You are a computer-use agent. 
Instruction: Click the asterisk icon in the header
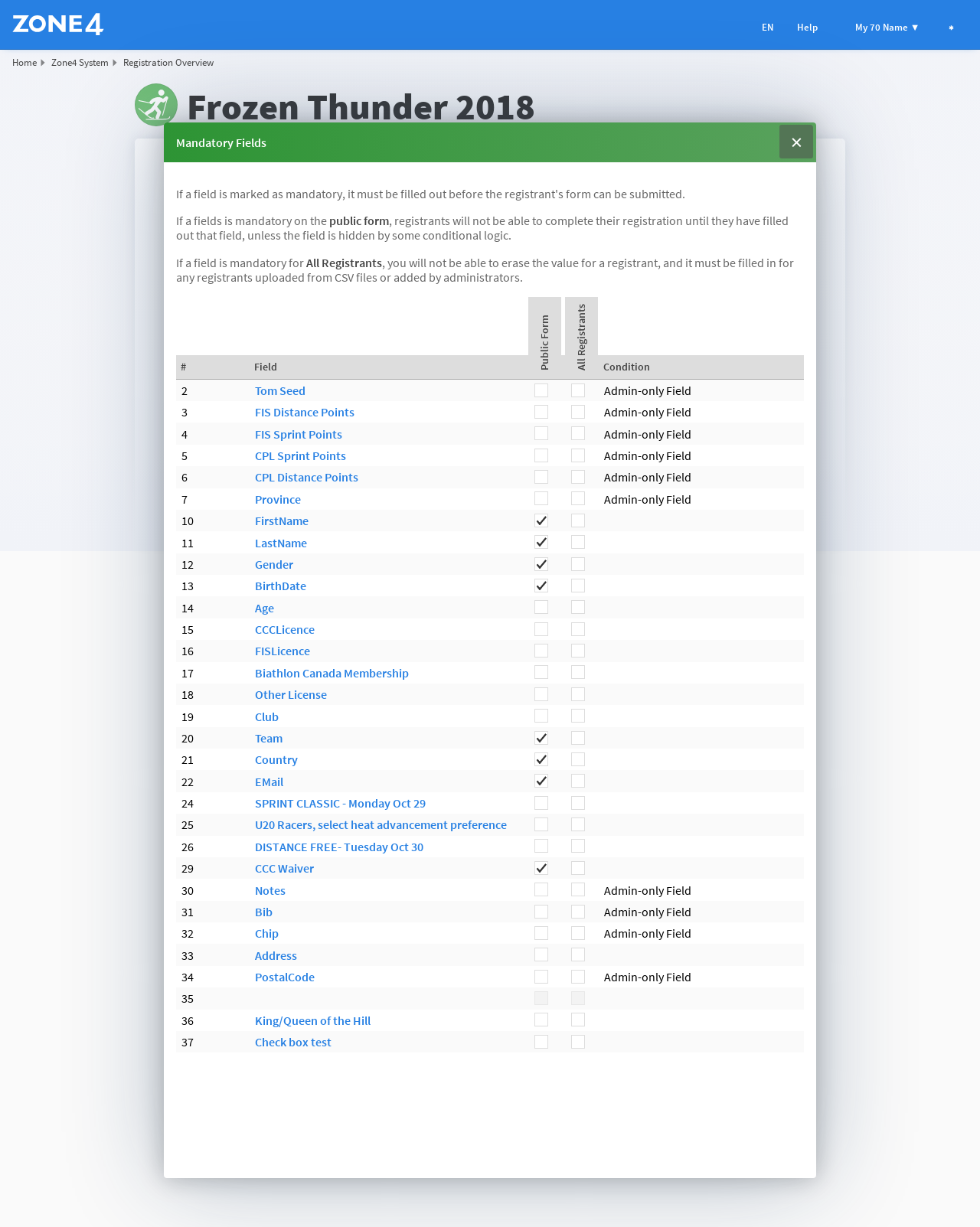tap(951, 28)
